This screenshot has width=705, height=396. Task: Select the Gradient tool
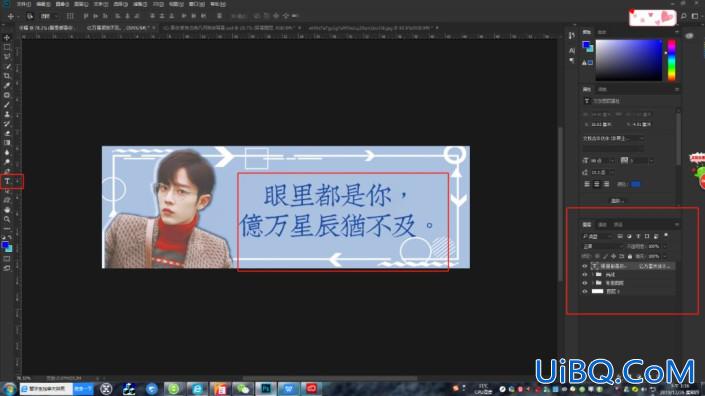(x=7, y=143)
